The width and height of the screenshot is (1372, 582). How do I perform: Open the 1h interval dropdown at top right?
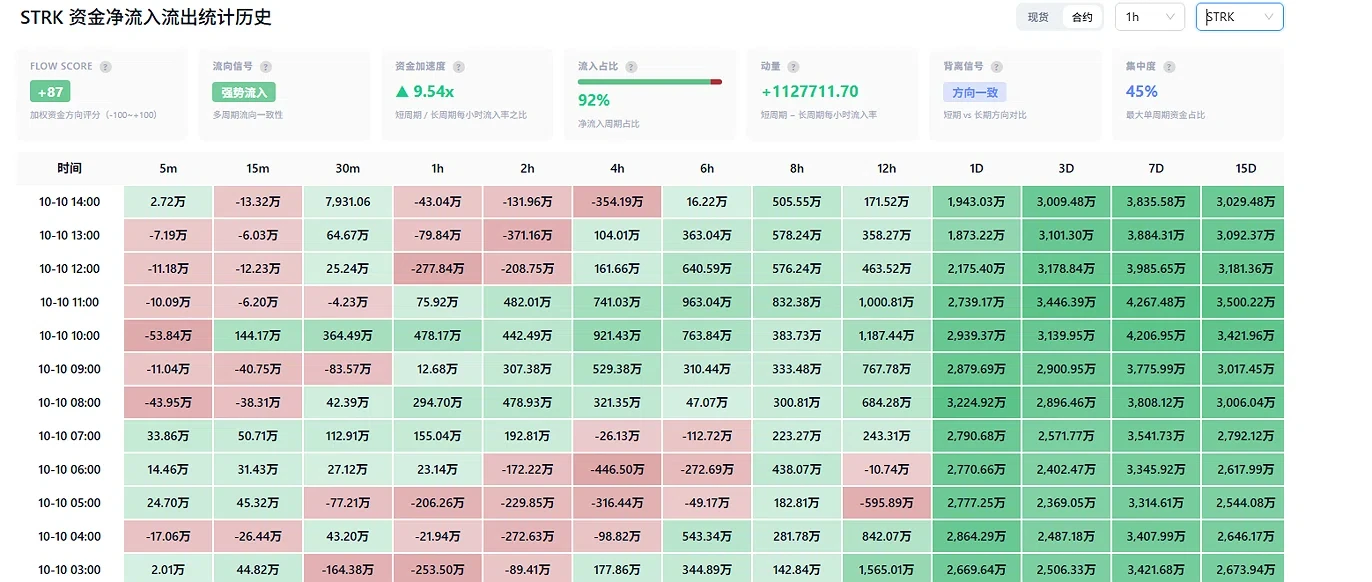coord(1150,17)
